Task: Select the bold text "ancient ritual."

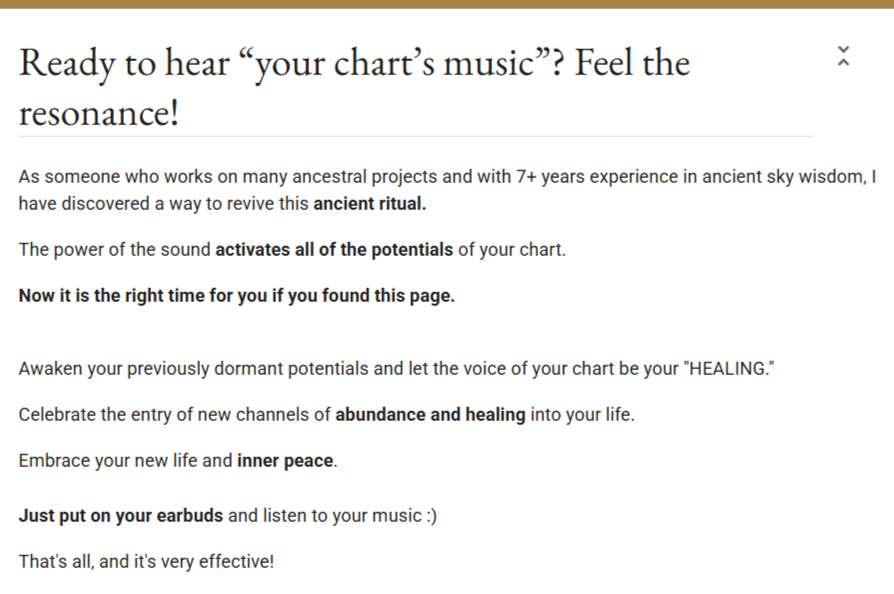Action: [369, 204]
